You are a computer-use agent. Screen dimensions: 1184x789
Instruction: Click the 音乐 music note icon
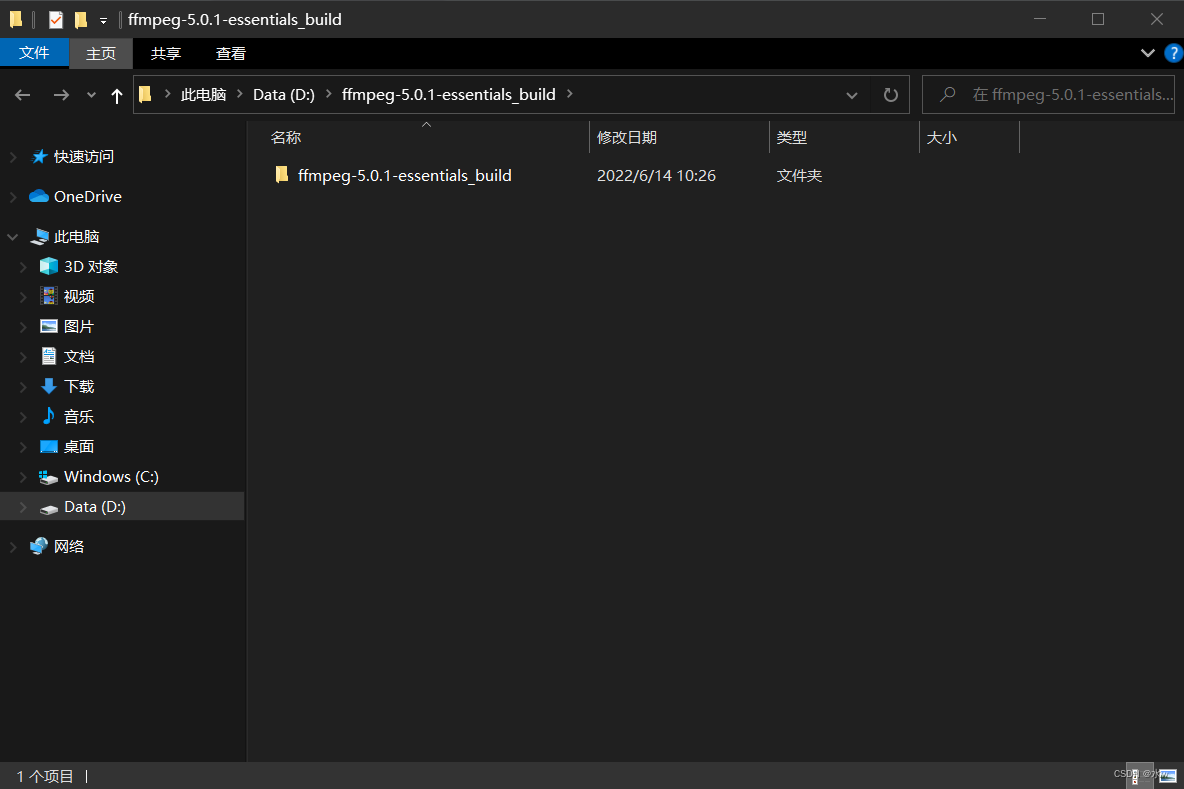pyautogui.click(x=49, y=416)
